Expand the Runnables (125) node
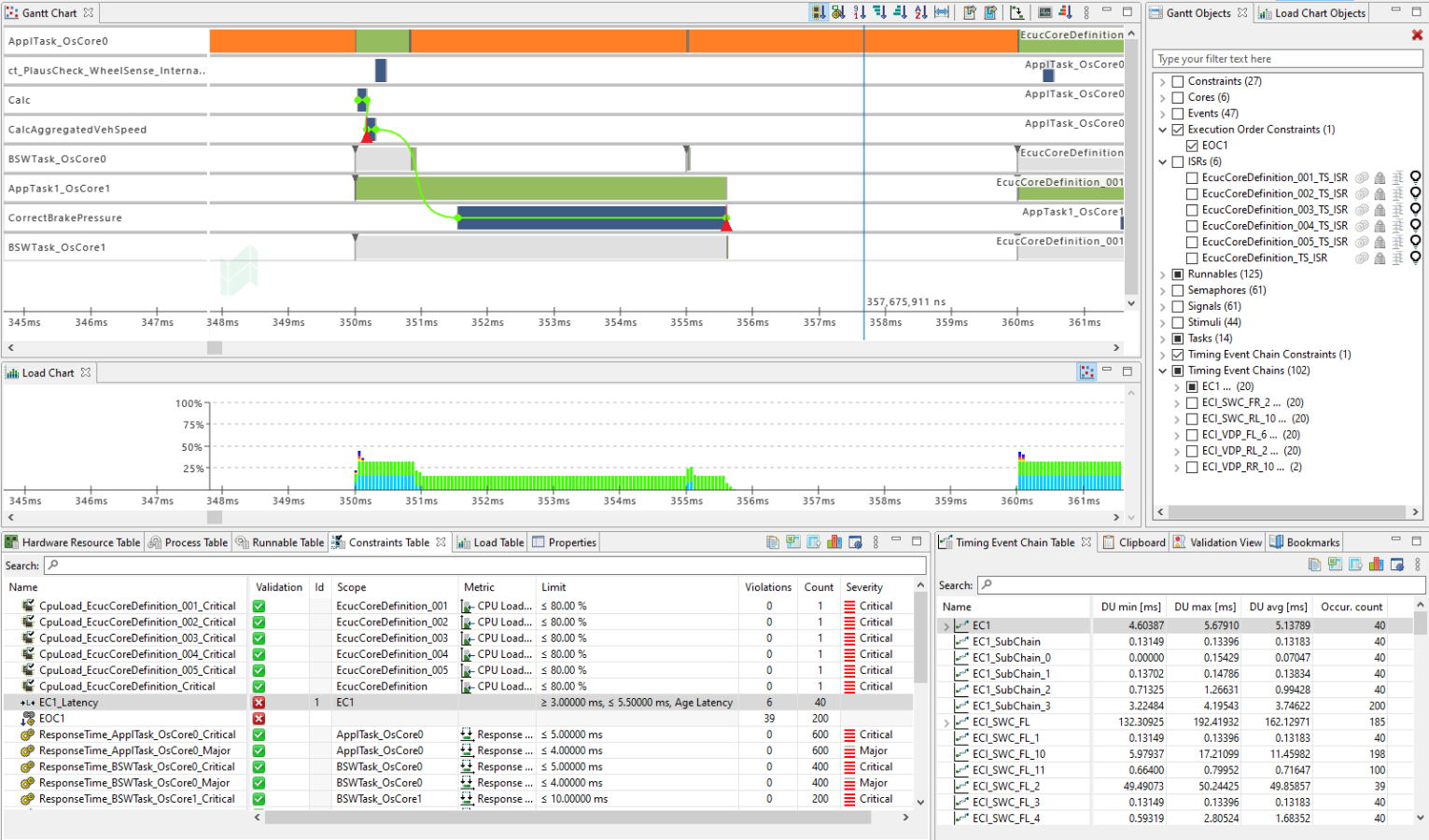The width and height of the screenshot is (1429, 840). point(1163,274)
